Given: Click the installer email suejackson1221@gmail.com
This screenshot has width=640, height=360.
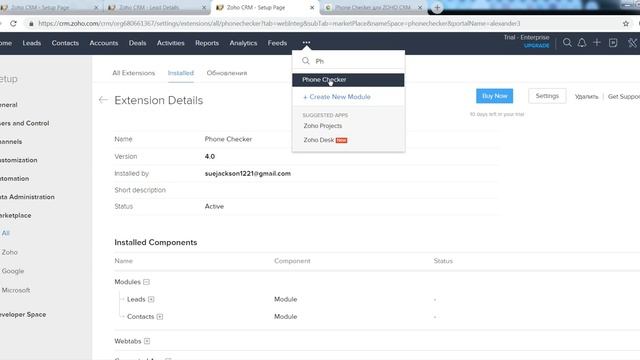Looking at the screenshot, I should click(x=247, y=173).
